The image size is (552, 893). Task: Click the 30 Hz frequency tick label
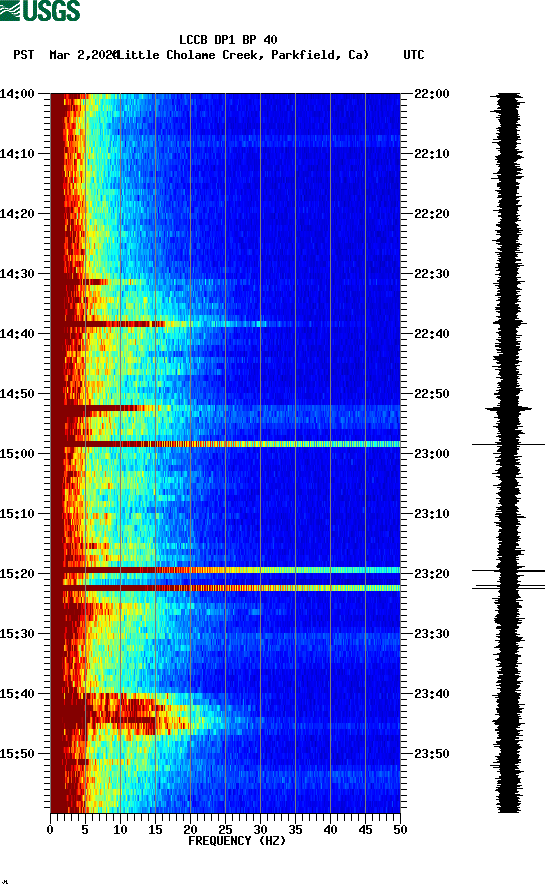click(x=260, y=830)
